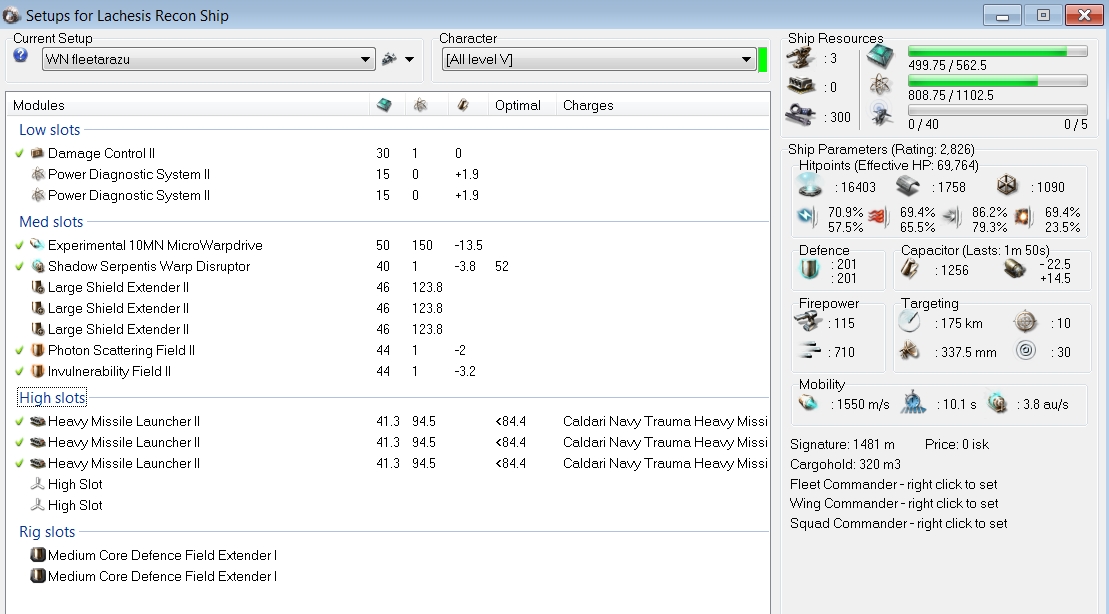Image resolution: width=1109 pixels, height=614 pixels.
Task: Click the blue help question mark icon
Action: 21,56
